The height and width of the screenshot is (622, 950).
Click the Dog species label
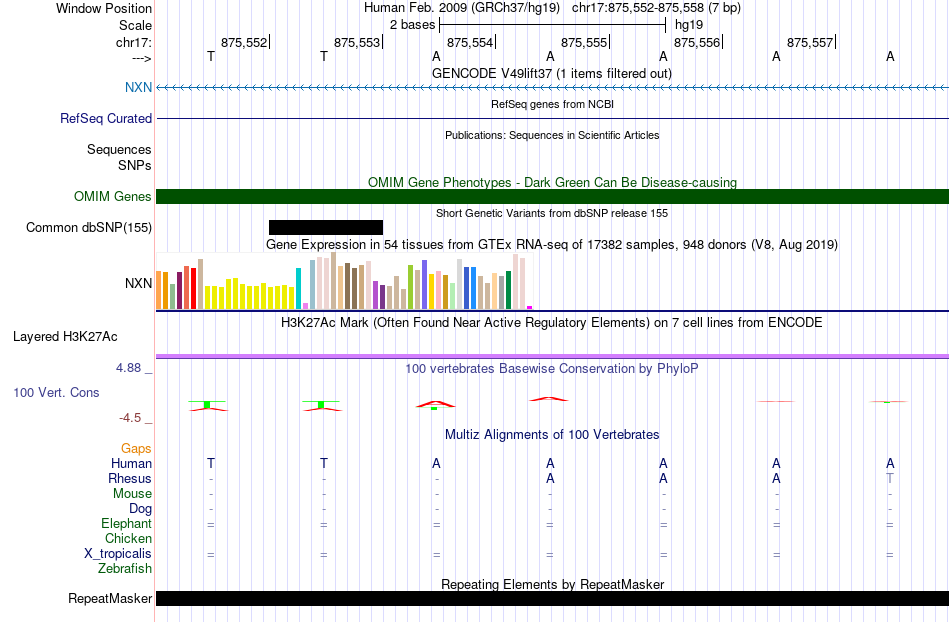140,509
